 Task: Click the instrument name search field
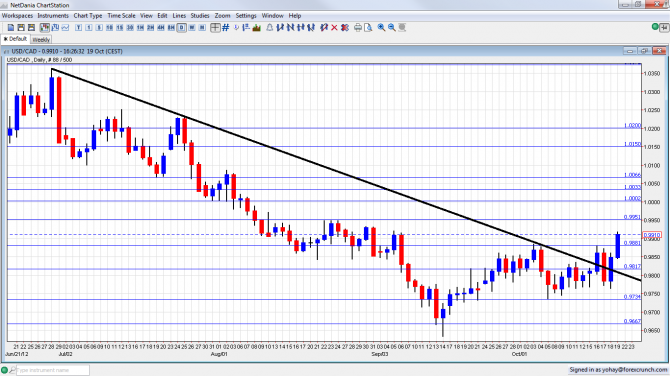coord(53,370)
